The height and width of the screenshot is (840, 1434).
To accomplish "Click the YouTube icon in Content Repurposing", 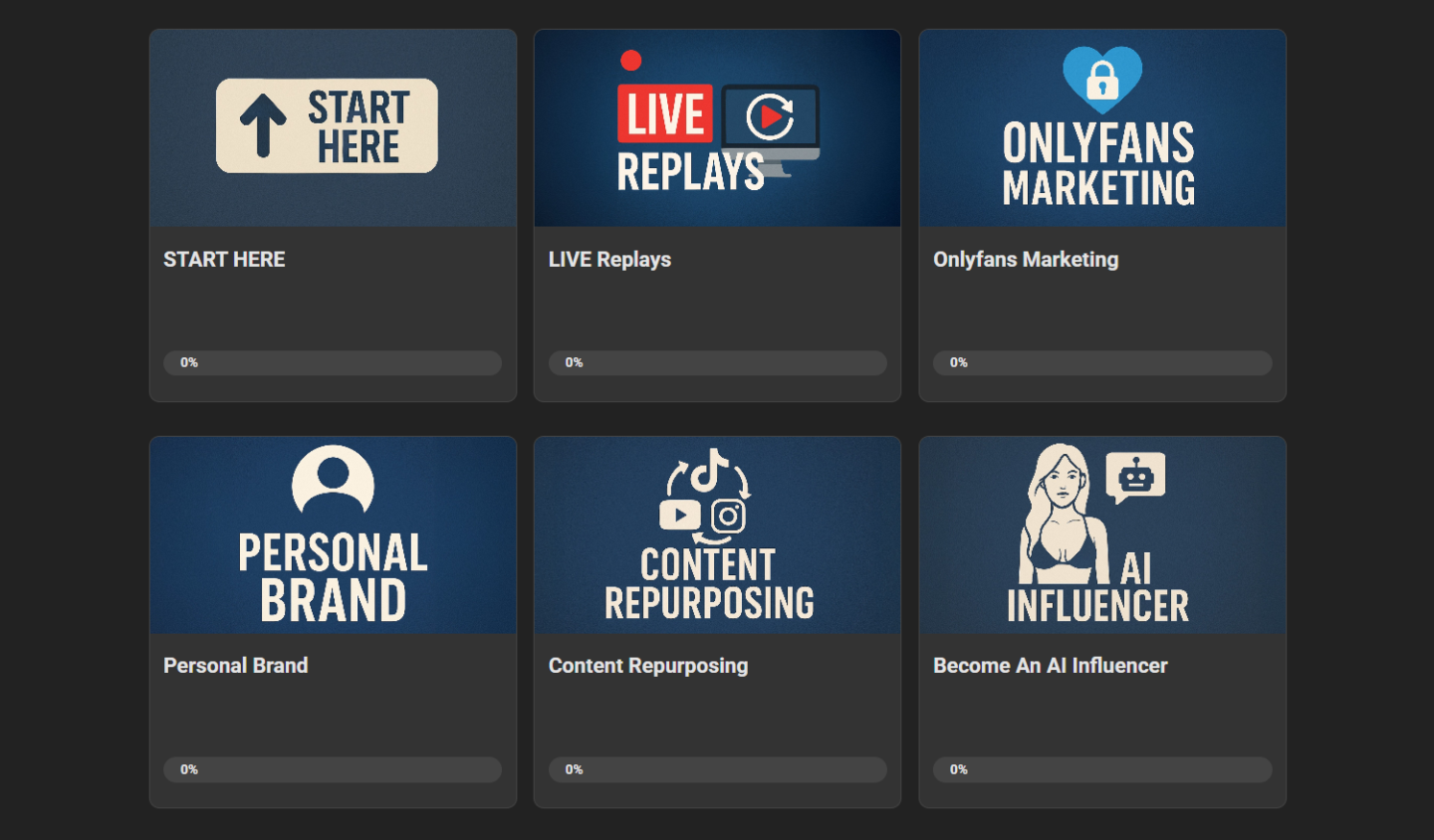I will click(680, 515).
